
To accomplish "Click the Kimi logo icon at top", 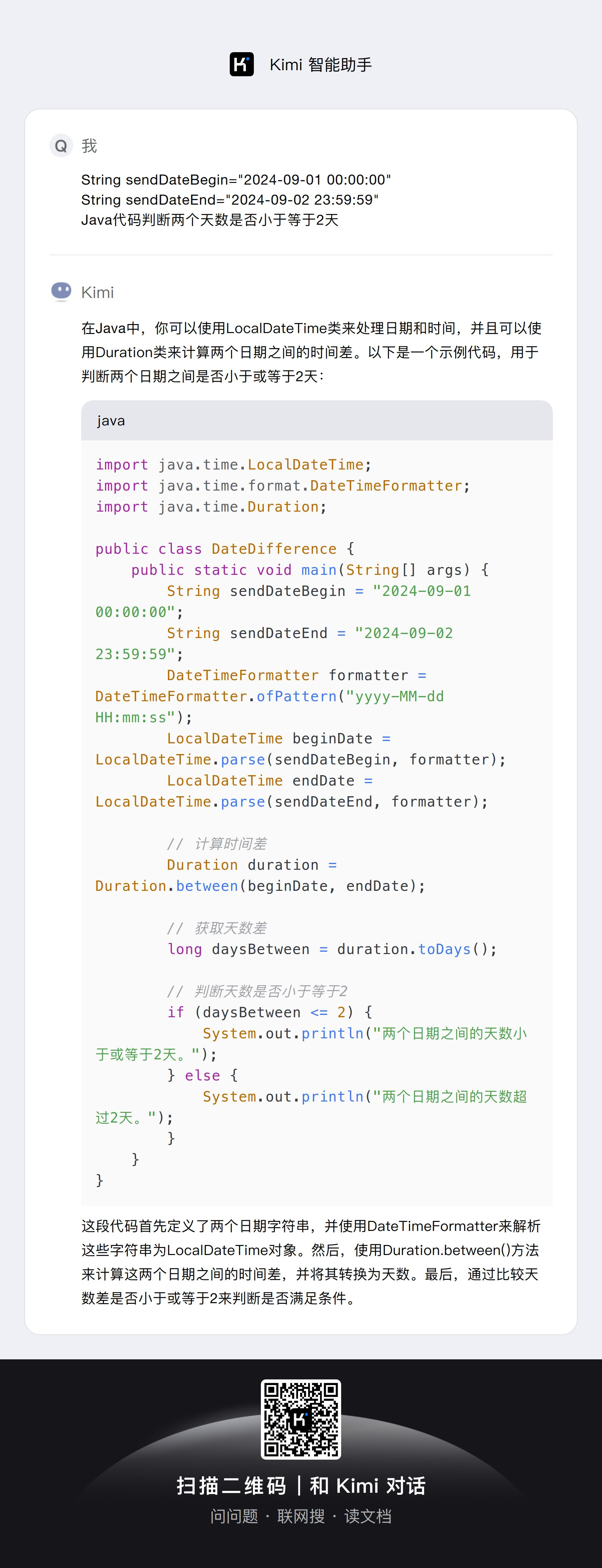I will pyautogui.click(x=242, y=65).
